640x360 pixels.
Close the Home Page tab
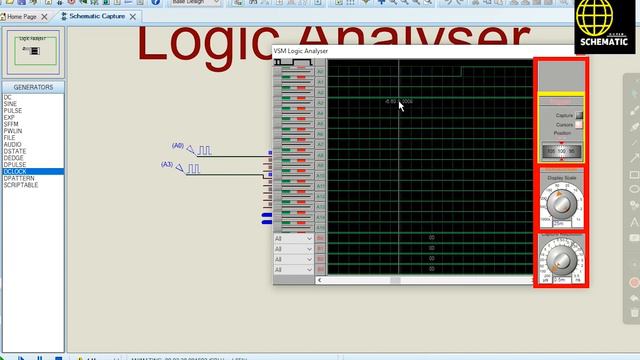coord(44,17)
